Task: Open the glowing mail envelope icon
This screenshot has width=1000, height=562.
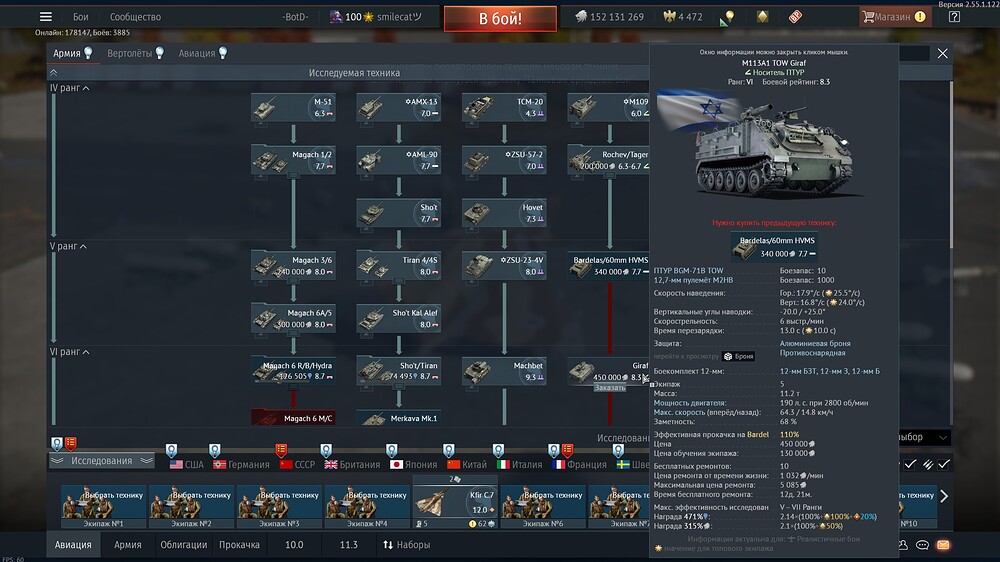Action: [x=943, y=545]
